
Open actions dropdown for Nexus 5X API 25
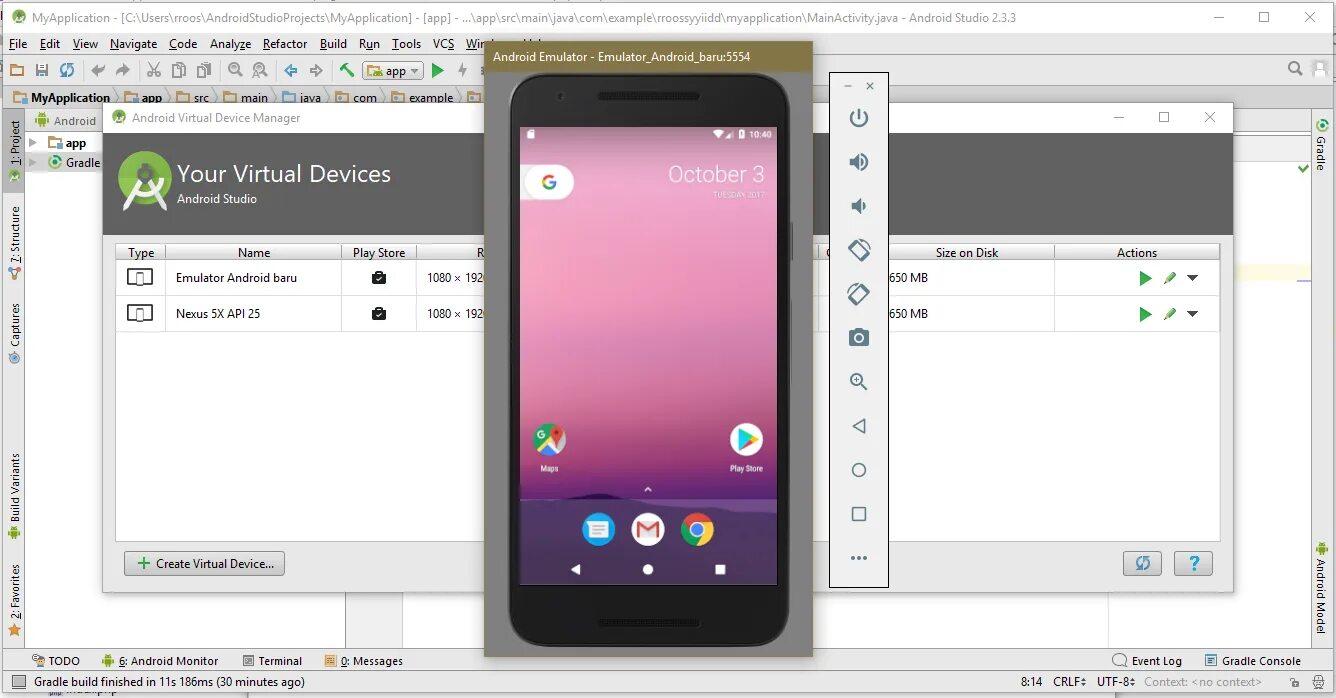(x=1192, y=314)
